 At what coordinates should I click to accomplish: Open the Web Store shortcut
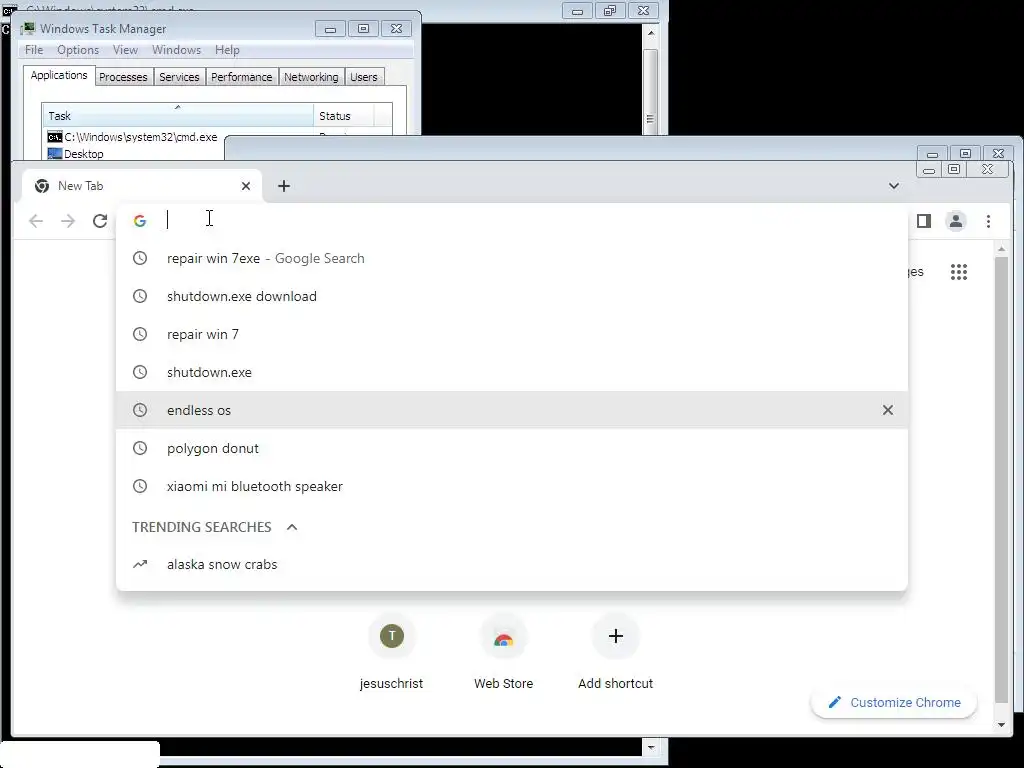click(504, 654)
